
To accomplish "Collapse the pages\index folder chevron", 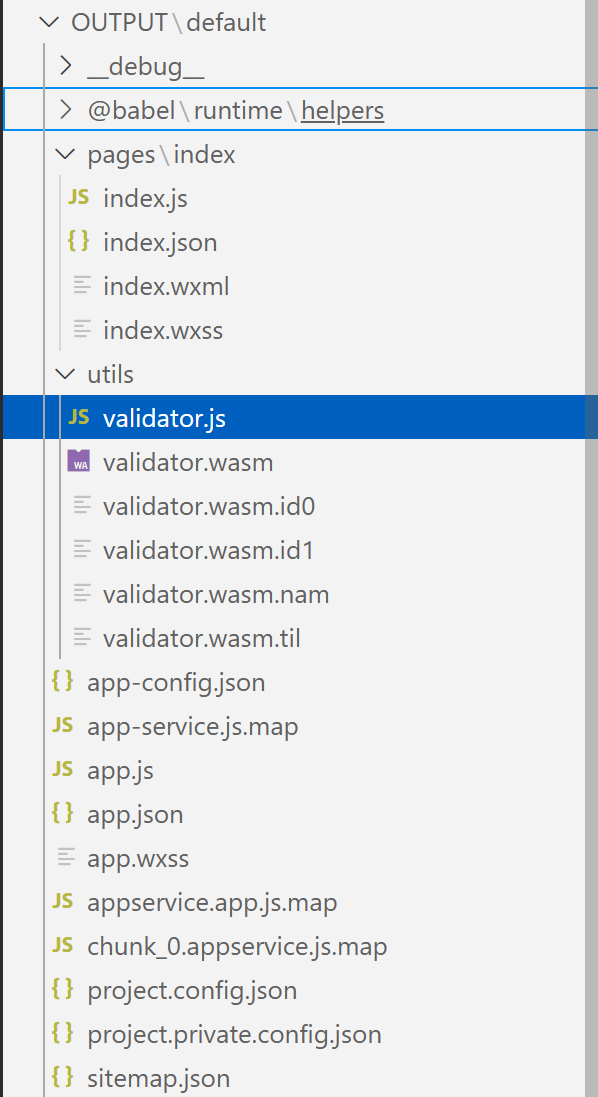I will (x=65, y=154).
